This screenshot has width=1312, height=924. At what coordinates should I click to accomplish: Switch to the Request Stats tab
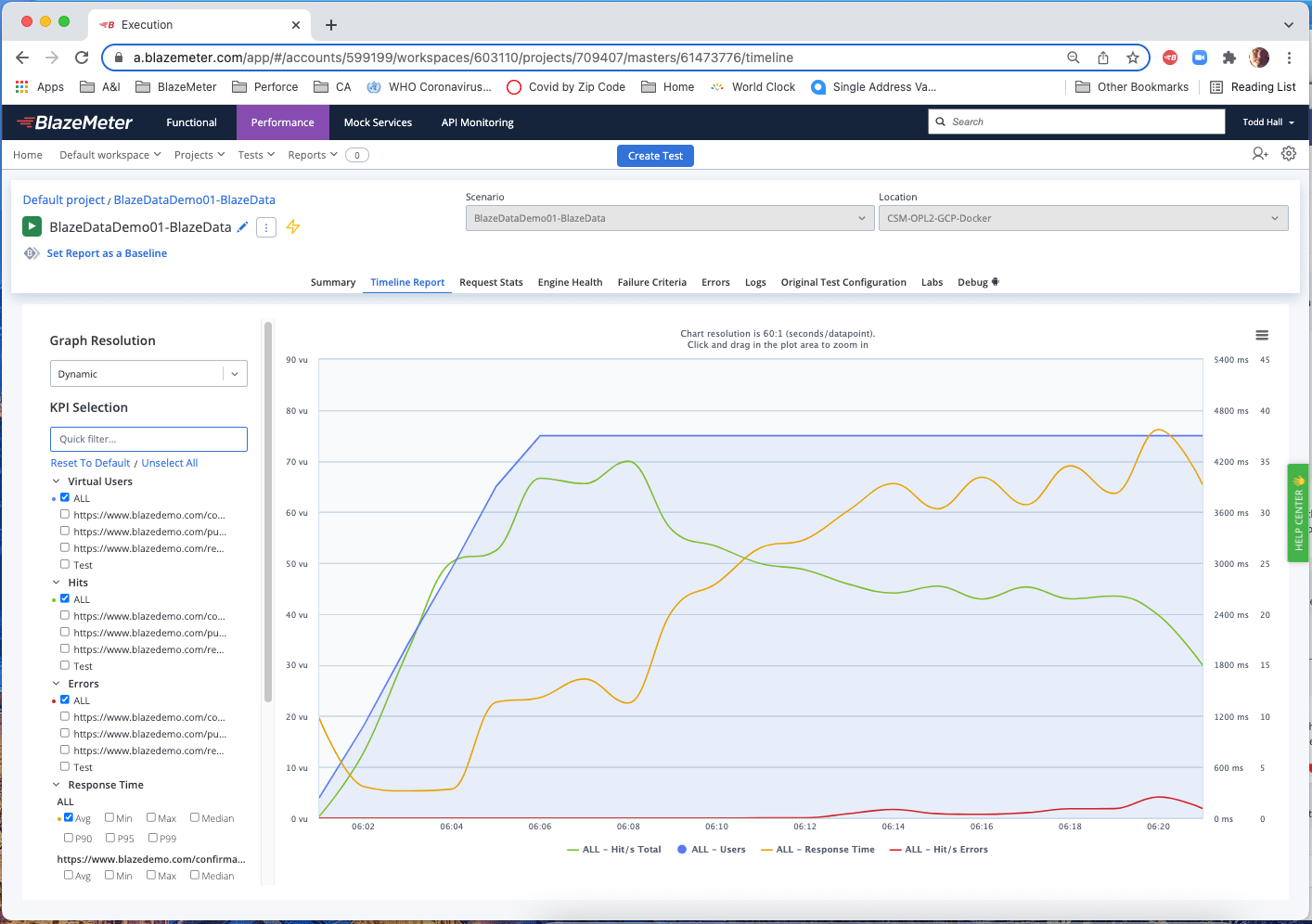(491, 282)
